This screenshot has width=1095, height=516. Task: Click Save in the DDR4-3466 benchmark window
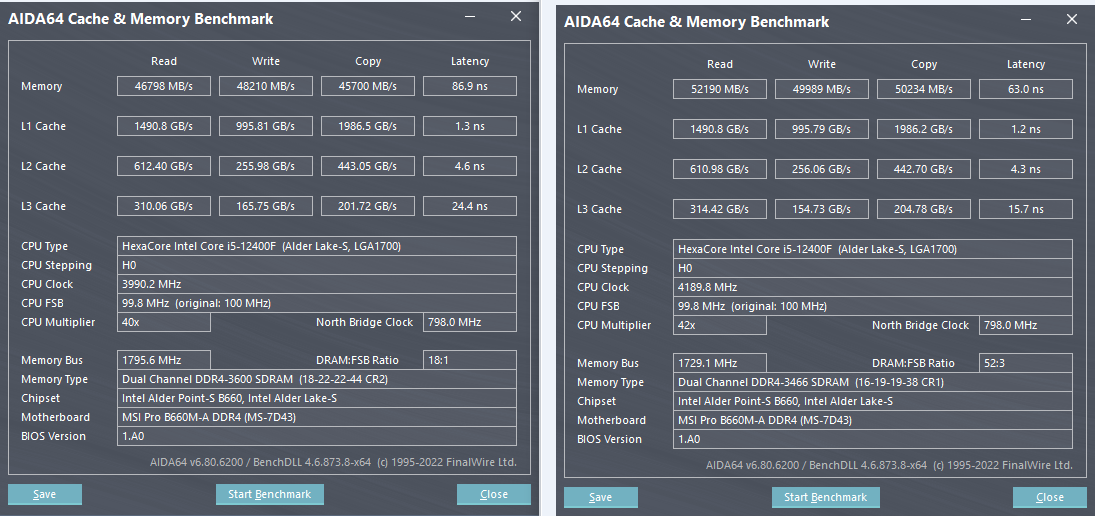[x=600, y=497]
